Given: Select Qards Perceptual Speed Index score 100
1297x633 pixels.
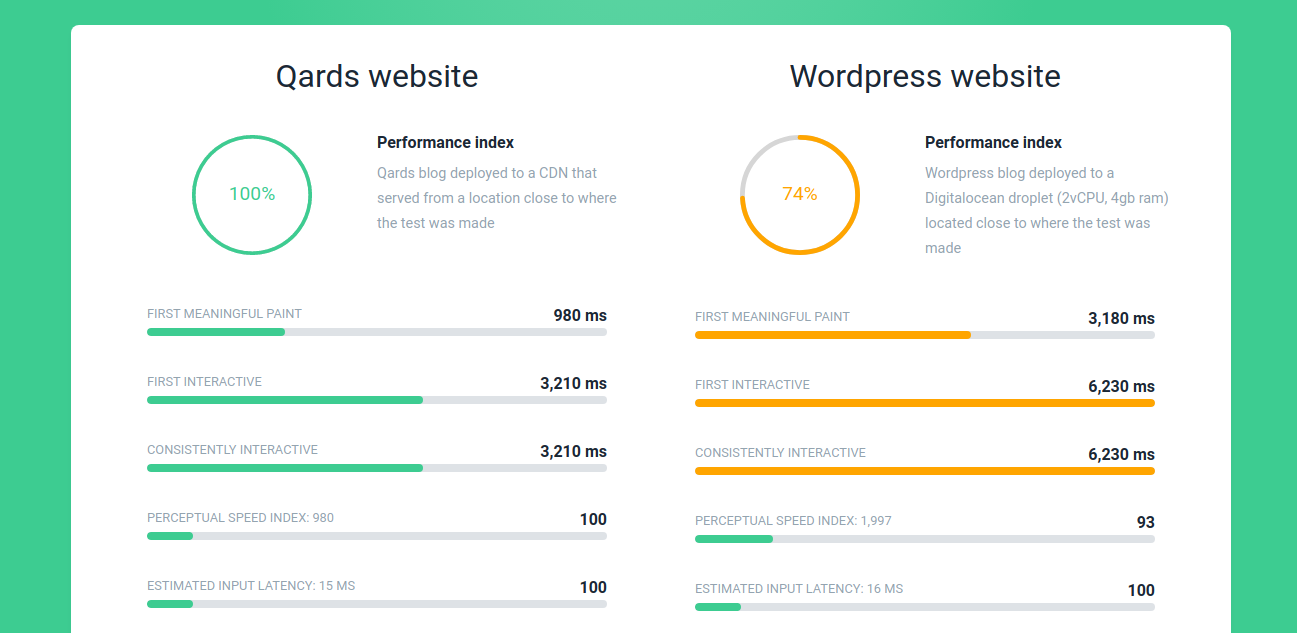Looking at the screenshot, I should [593, 519].
